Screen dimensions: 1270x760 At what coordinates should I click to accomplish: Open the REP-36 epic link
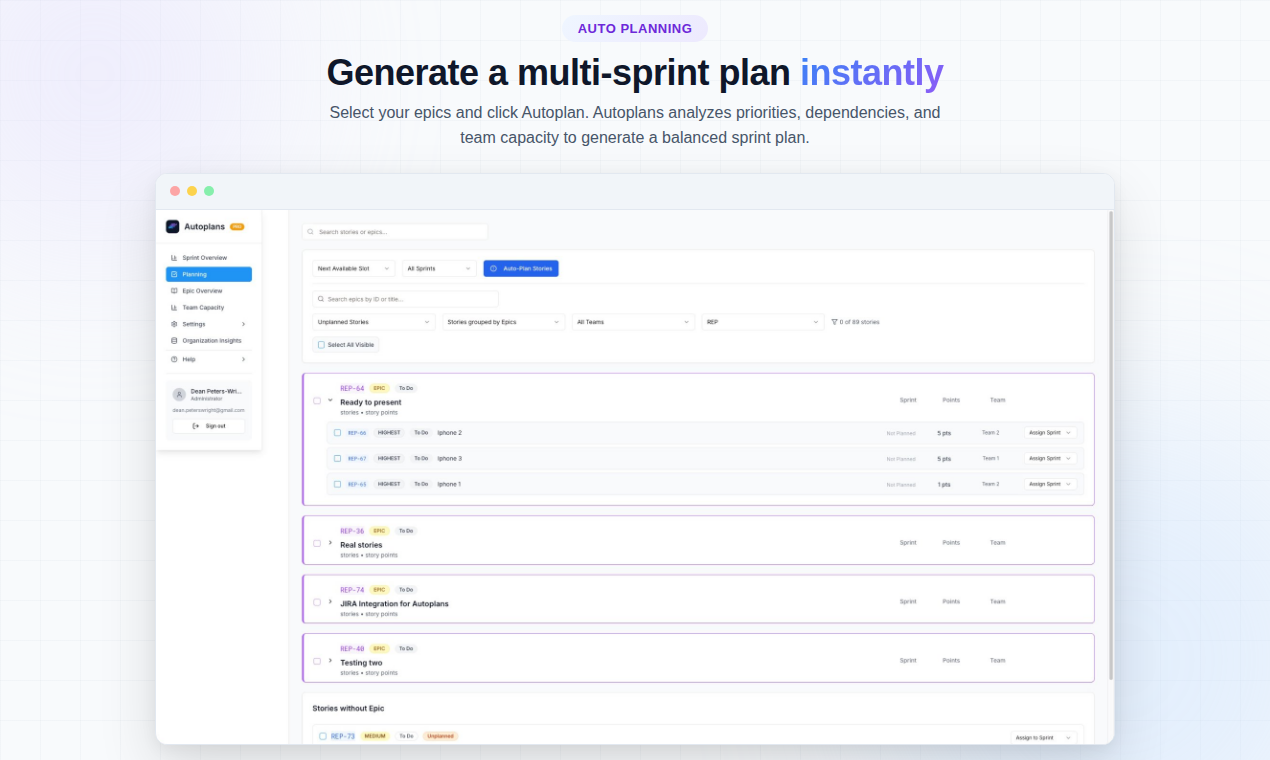(x=352, y=531)
